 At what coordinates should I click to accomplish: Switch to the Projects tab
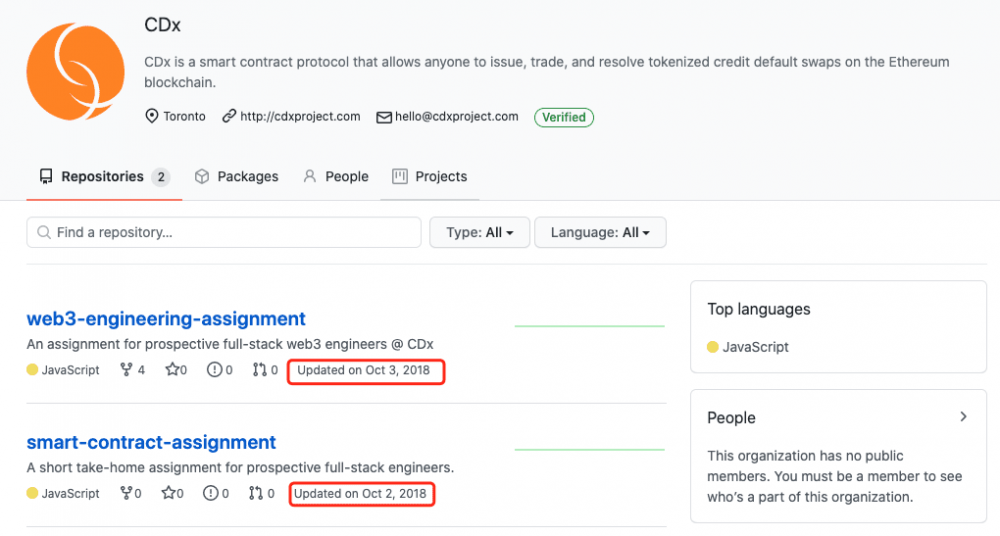point(429,177)
